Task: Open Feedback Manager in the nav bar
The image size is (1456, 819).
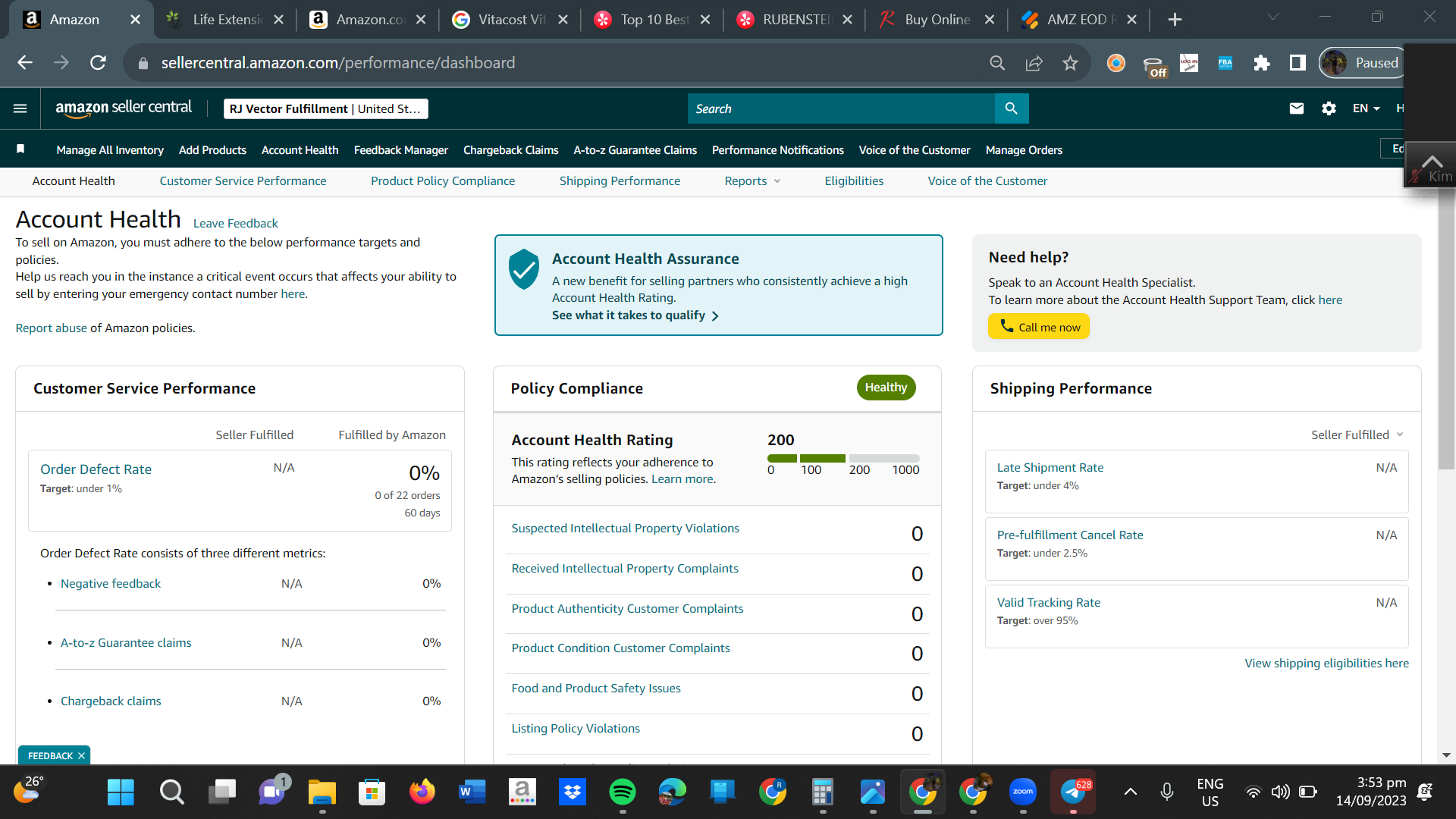Action: (401, 150)
